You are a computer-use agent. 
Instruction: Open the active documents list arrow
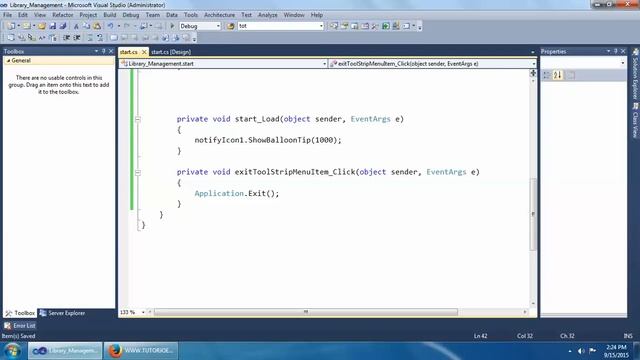tap(532, 52)
